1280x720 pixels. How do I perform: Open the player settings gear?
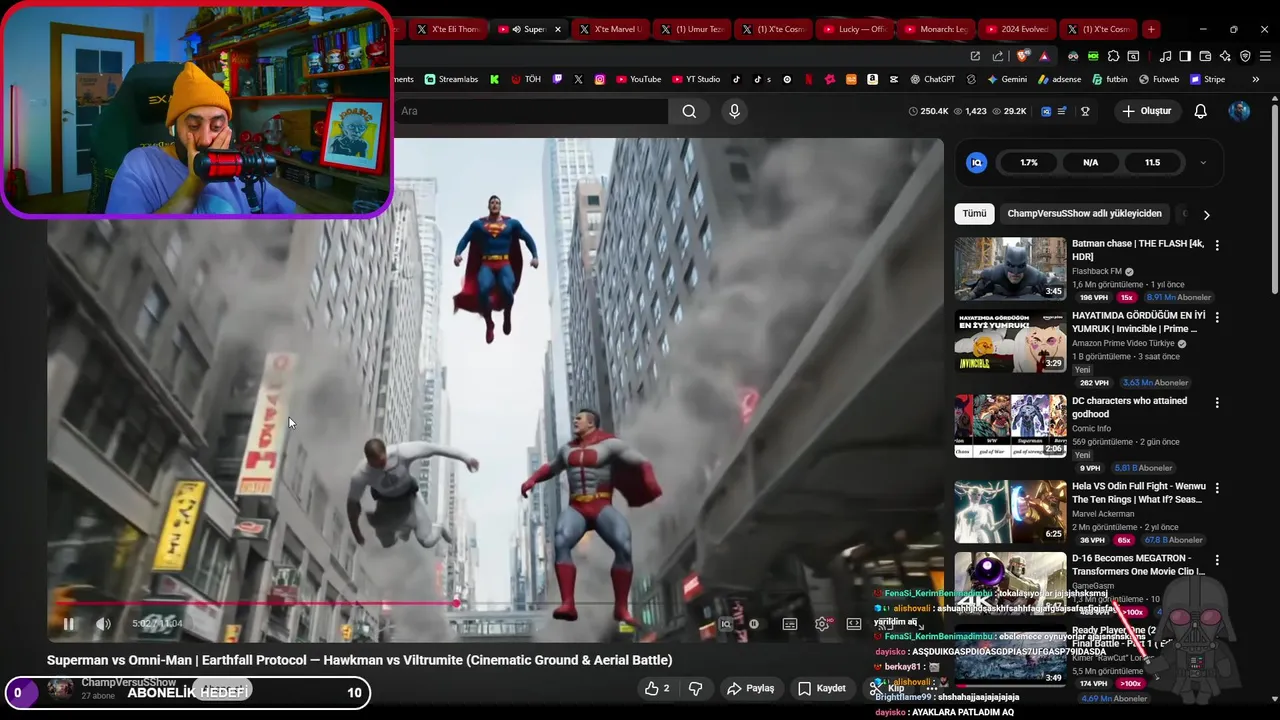822,624
